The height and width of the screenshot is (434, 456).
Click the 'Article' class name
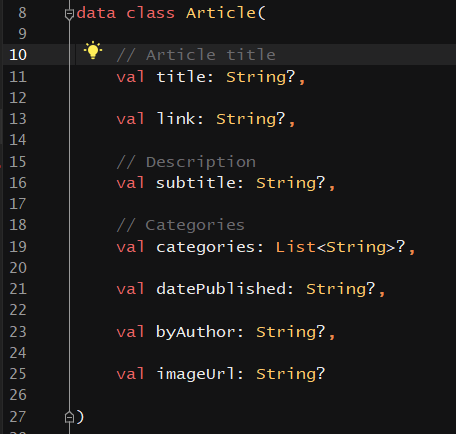pyautogui.click(x=221, y=13)
